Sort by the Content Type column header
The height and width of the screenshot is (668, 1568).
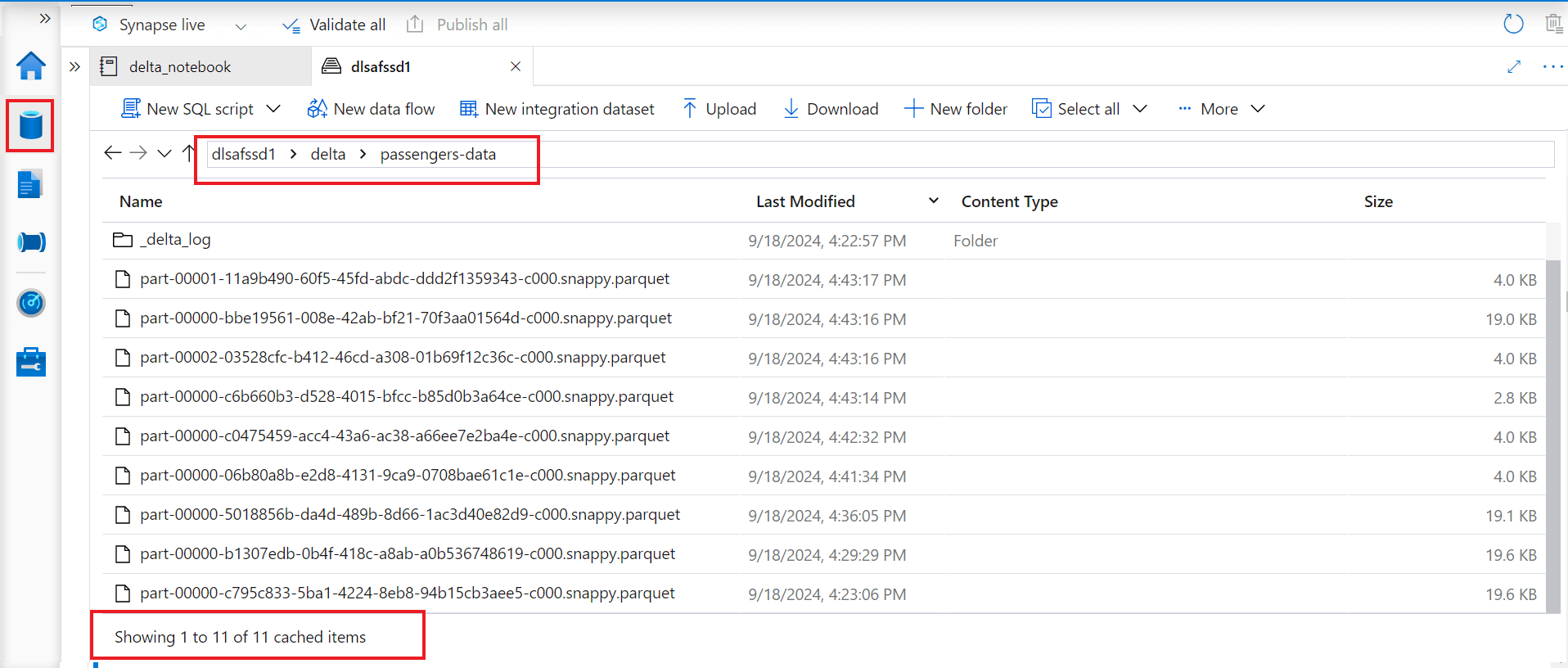tap(1009, 201)
